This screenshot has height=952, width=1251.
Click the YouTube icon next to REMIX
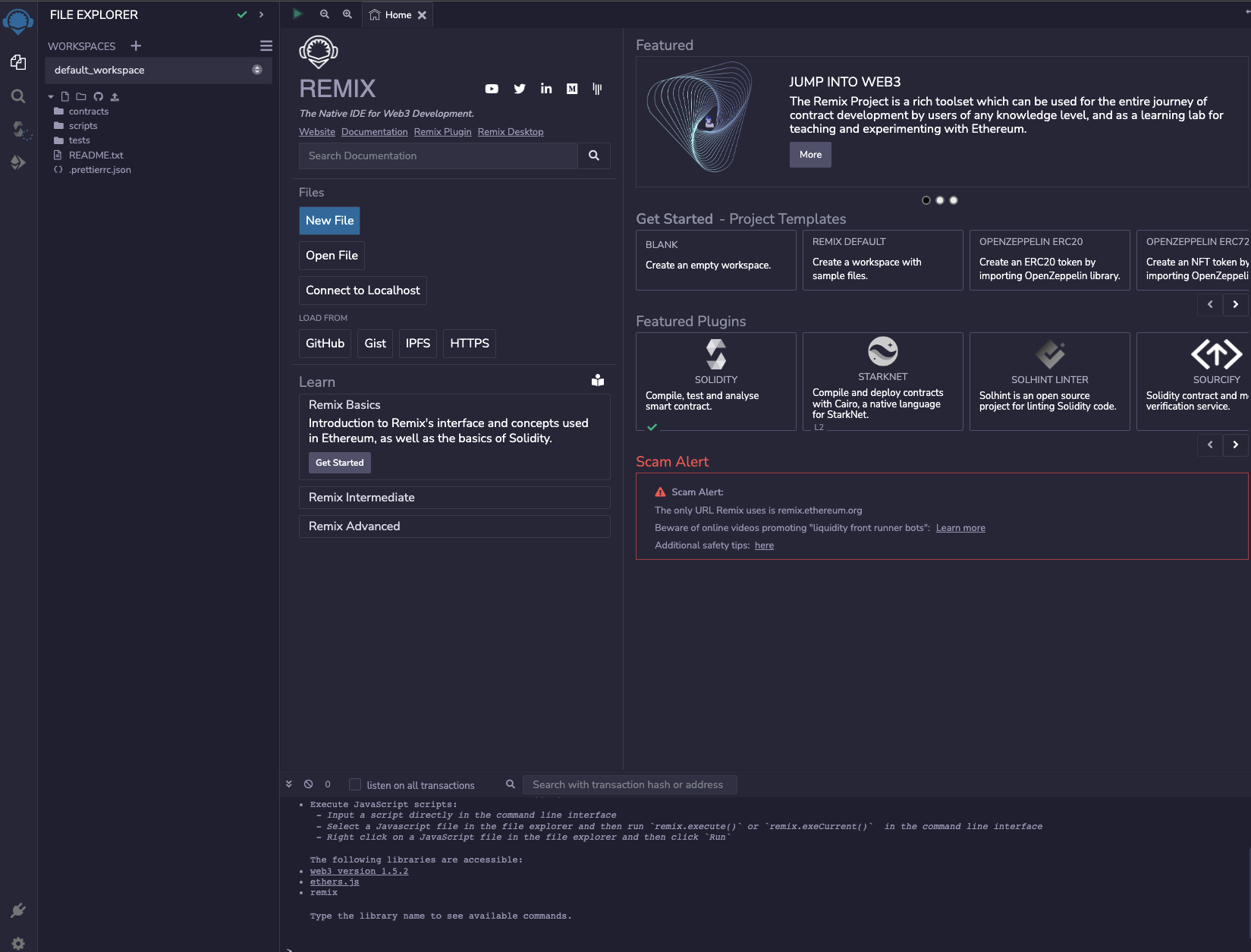click(x=492, y=89)
